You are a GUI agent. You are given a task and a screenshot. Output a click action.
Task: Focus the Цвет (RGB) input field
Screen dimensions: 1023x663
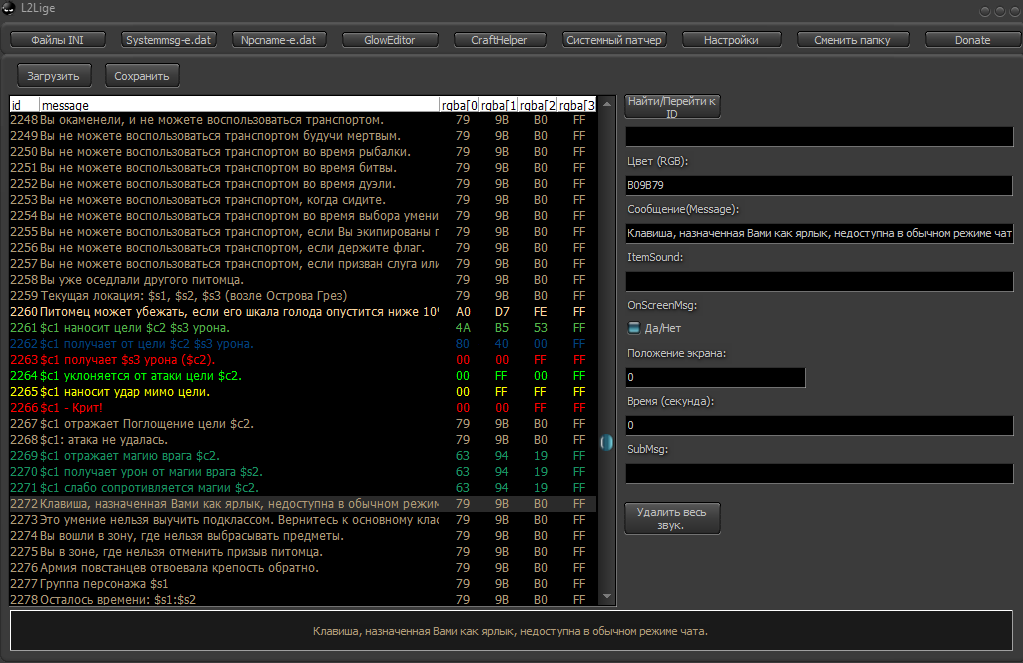click(x=819, y=185)
